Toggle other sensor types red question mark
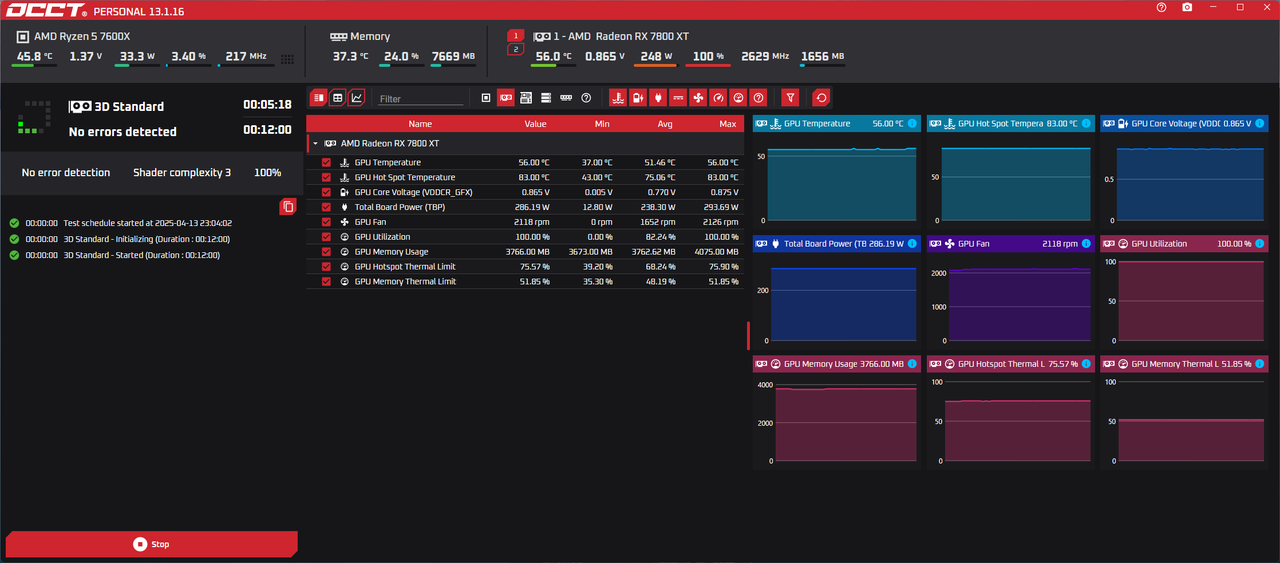 pyautogui.click(x=759, y=98)
